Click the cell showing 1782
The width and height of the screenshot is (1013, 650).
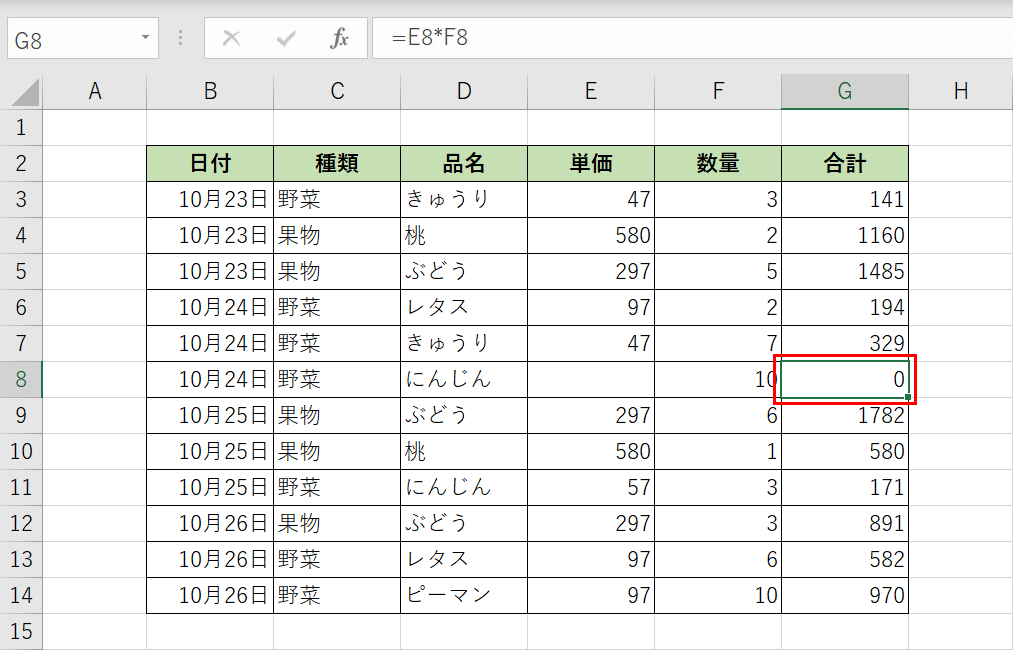click(845, 415)
